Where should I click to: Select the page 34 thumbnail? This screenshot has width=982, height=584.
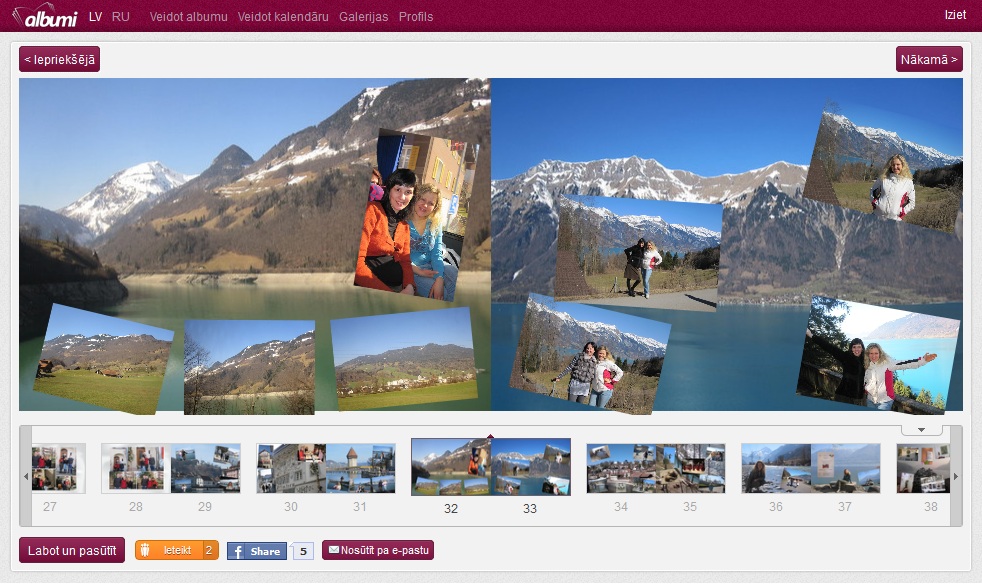[621, 467]
